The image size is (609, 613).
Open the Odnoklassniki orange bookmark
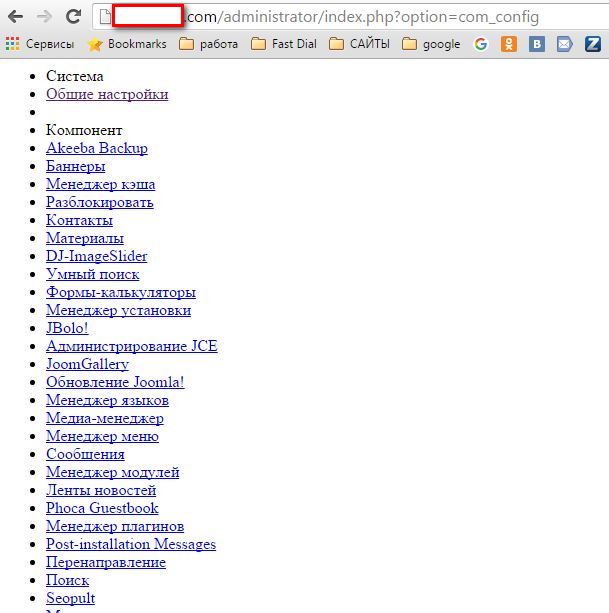(x=509, y=44)
